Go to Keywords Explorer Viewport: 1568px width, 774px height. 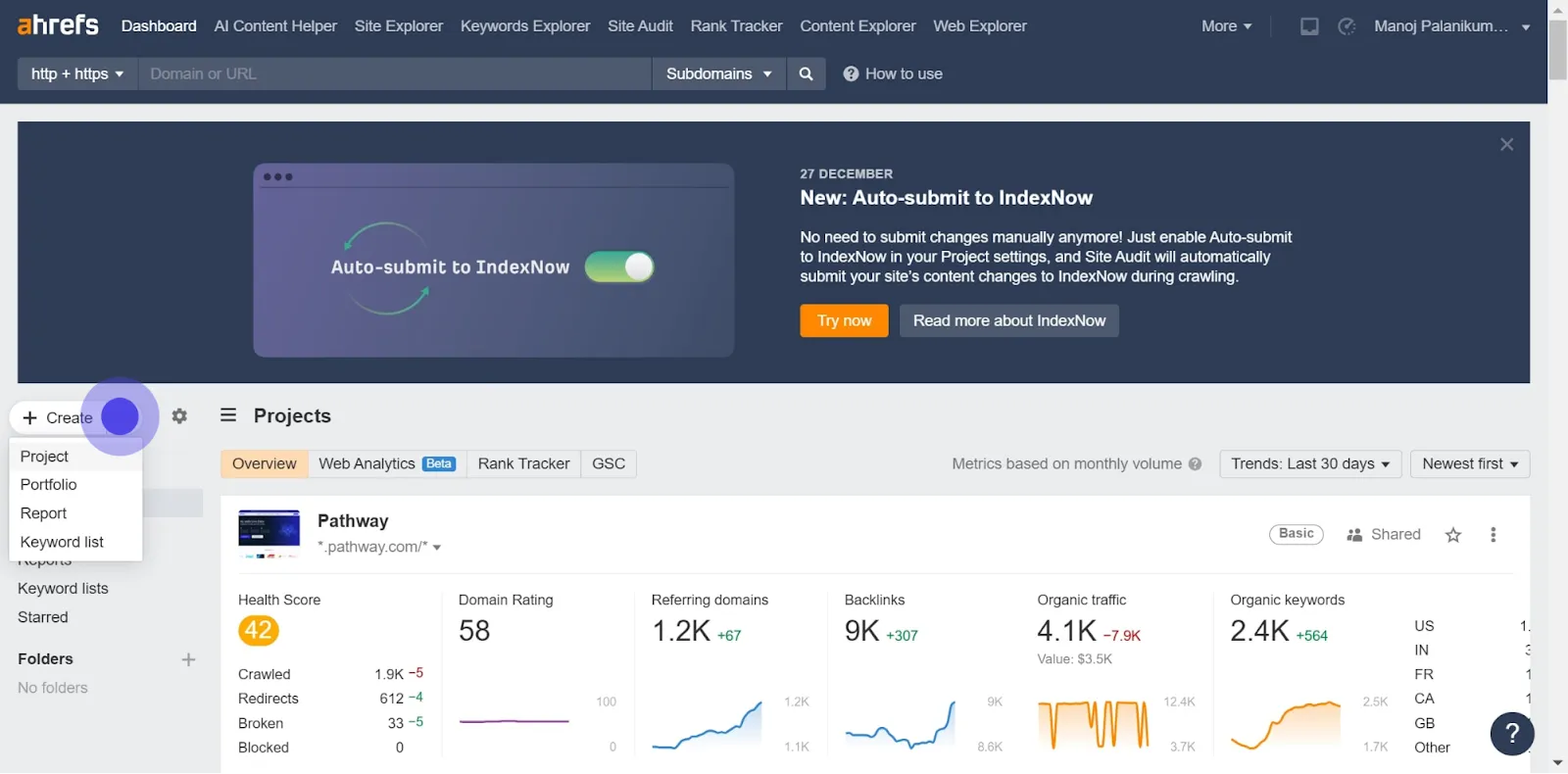coord(525,26)
